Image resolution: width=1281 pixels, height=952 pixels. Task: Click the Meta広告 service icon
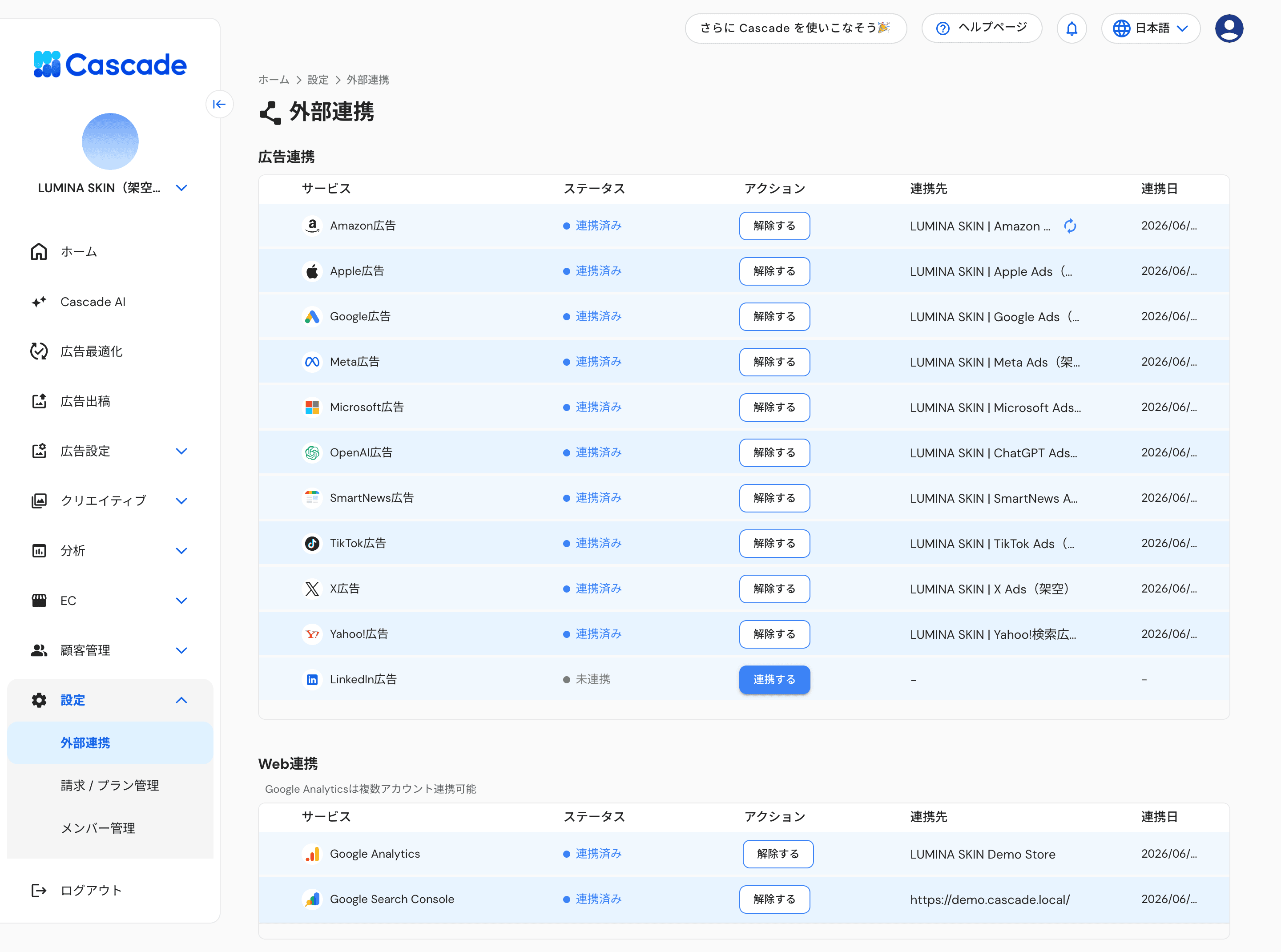(x=312, y=362)
